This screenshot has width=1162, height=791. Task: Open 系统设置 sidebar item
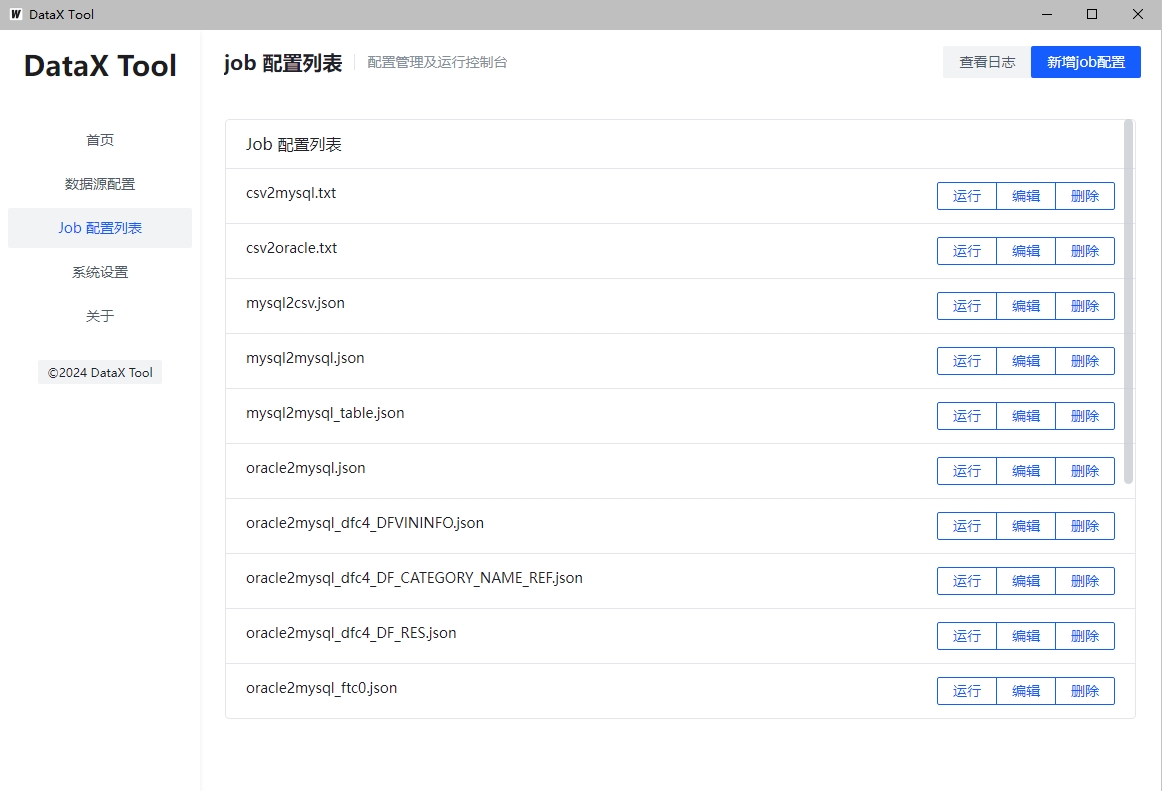tap(100, 272)
